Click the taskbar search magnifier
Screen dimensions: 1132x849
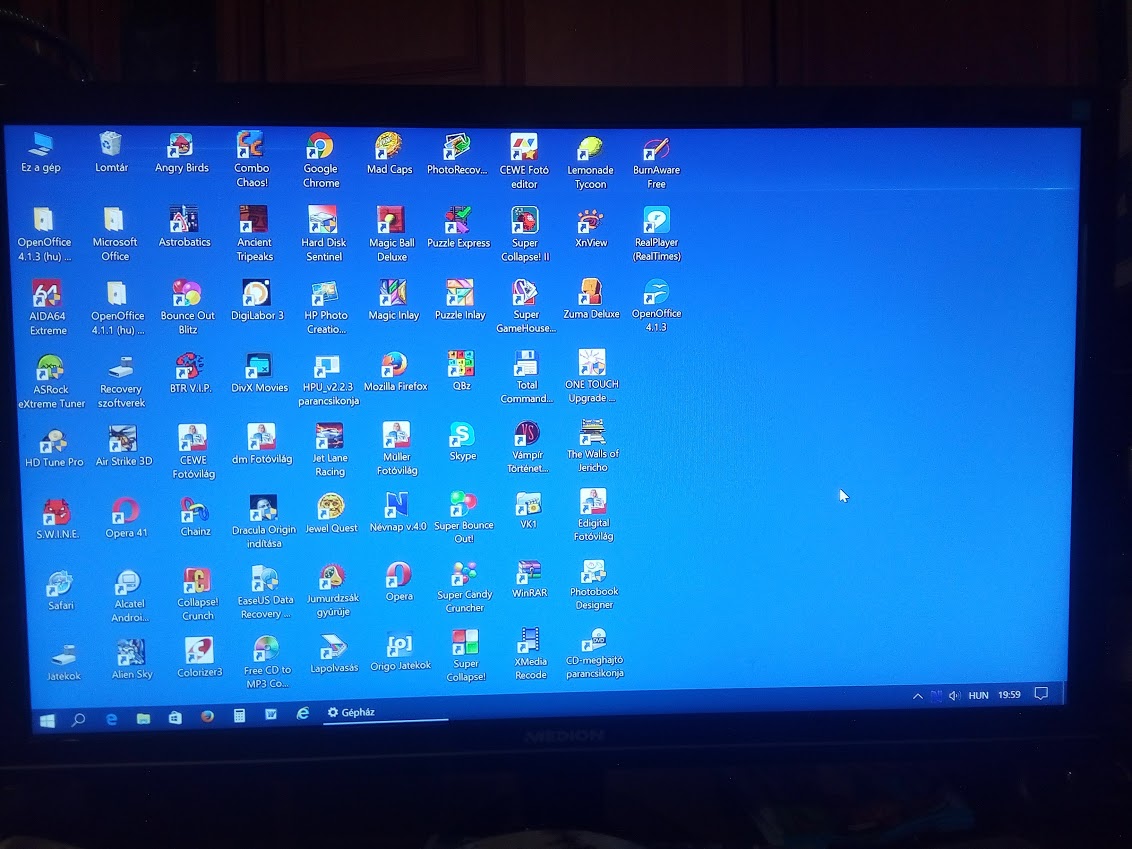pyautogui.click(x=79, y=720)
